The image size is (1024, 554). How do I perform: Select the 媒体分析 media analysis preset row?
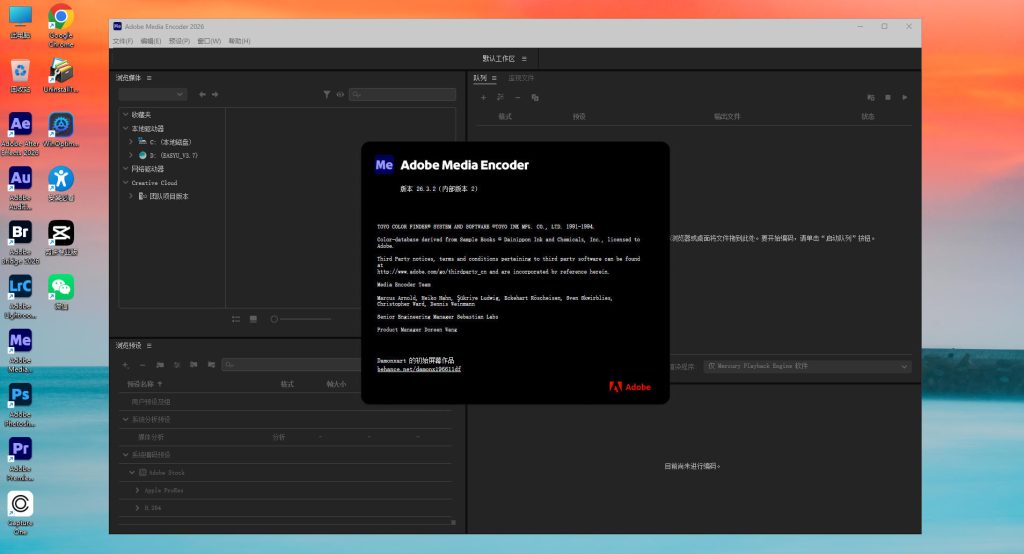coord(286,437)
